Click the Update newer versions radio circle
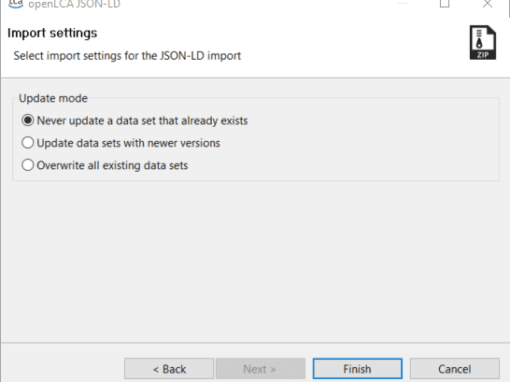This screenshot has width=510, height=382. tap(28, 143)
